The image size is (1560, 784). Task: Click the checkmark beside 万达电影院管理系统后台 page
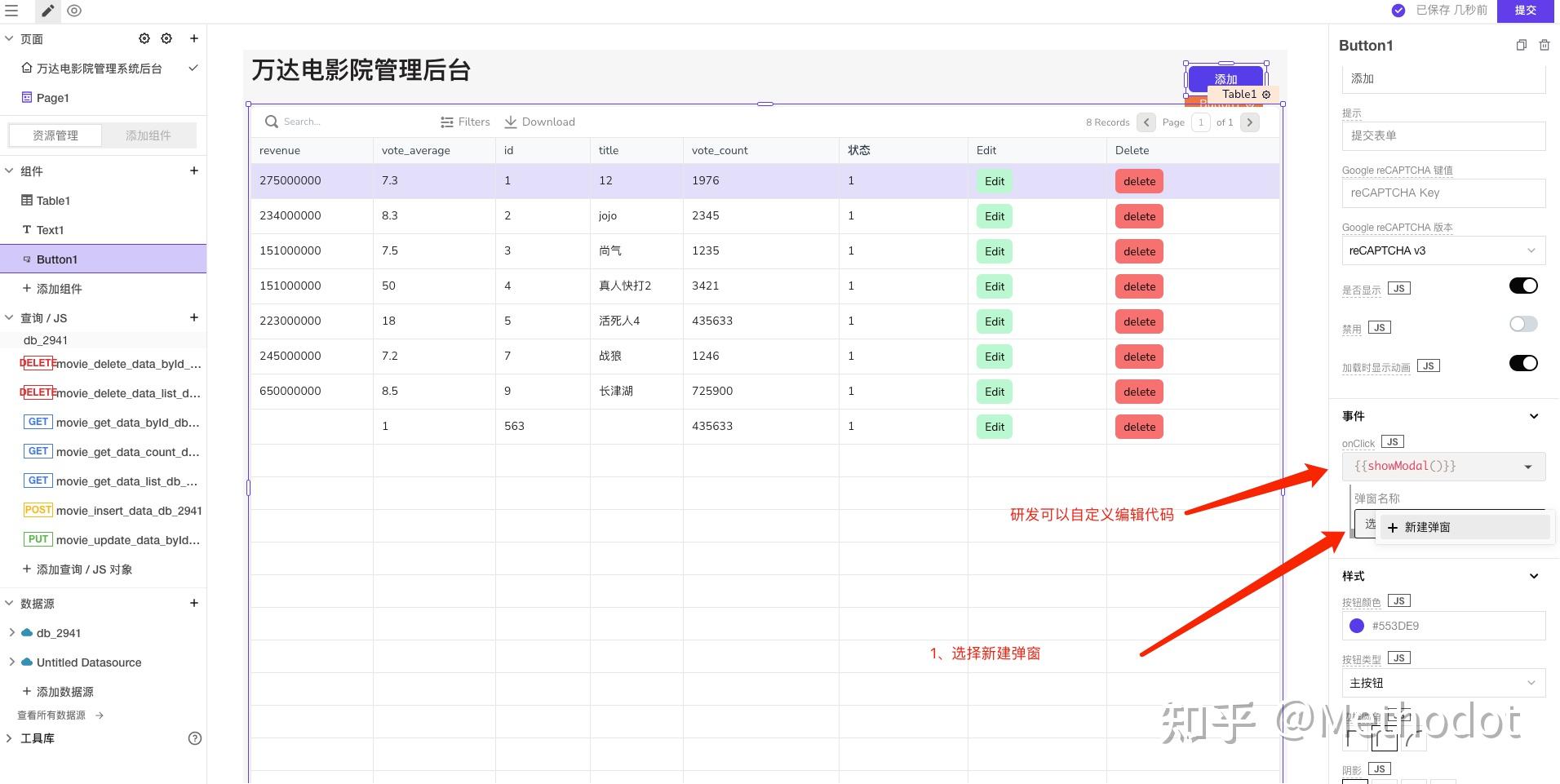tap(193, 68)
